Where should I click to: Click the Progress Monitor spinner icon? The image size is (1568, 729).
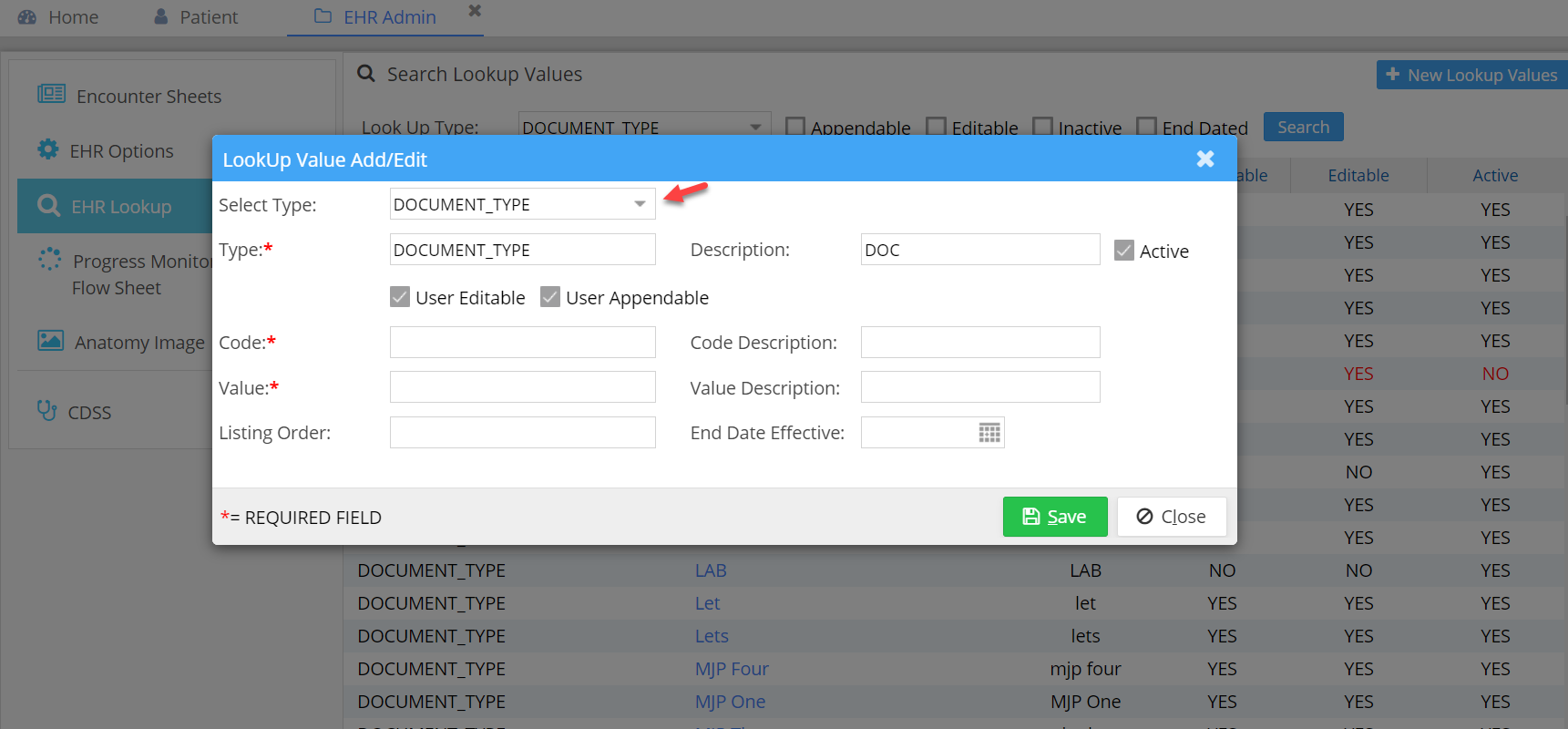[x=49, y=260]
